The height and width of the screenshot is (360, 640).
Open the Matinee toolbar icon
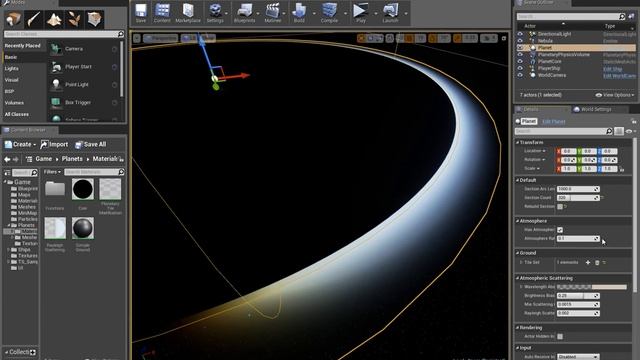[x=273, y=13]
